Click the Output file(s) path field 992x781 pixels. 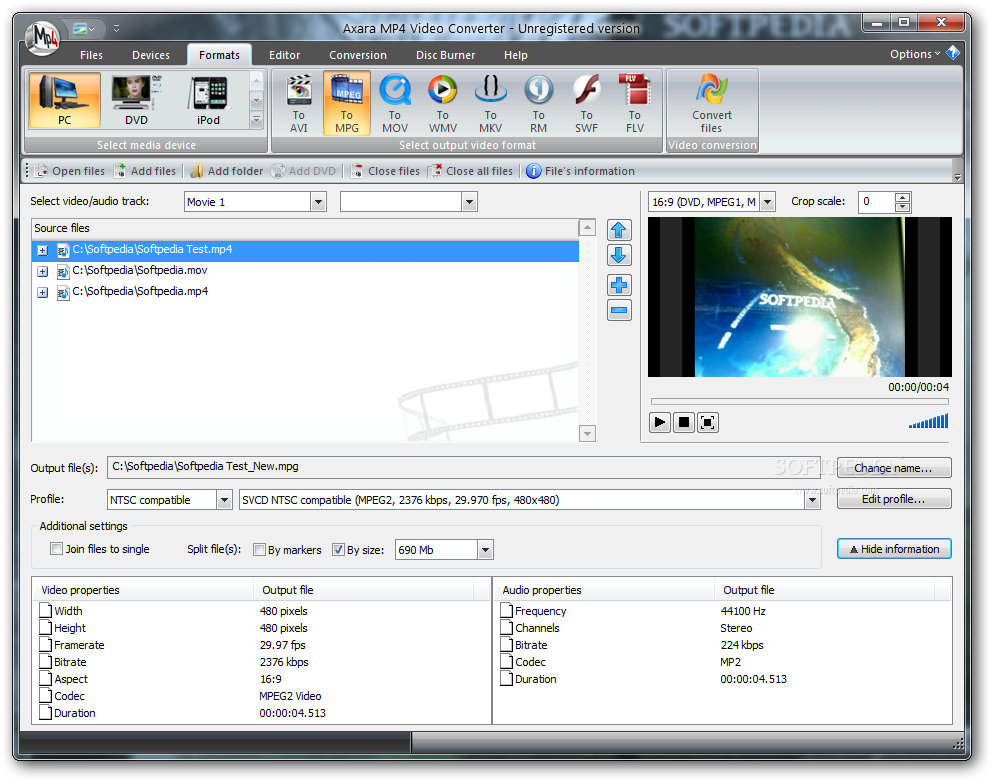click(x=464, y=467)
